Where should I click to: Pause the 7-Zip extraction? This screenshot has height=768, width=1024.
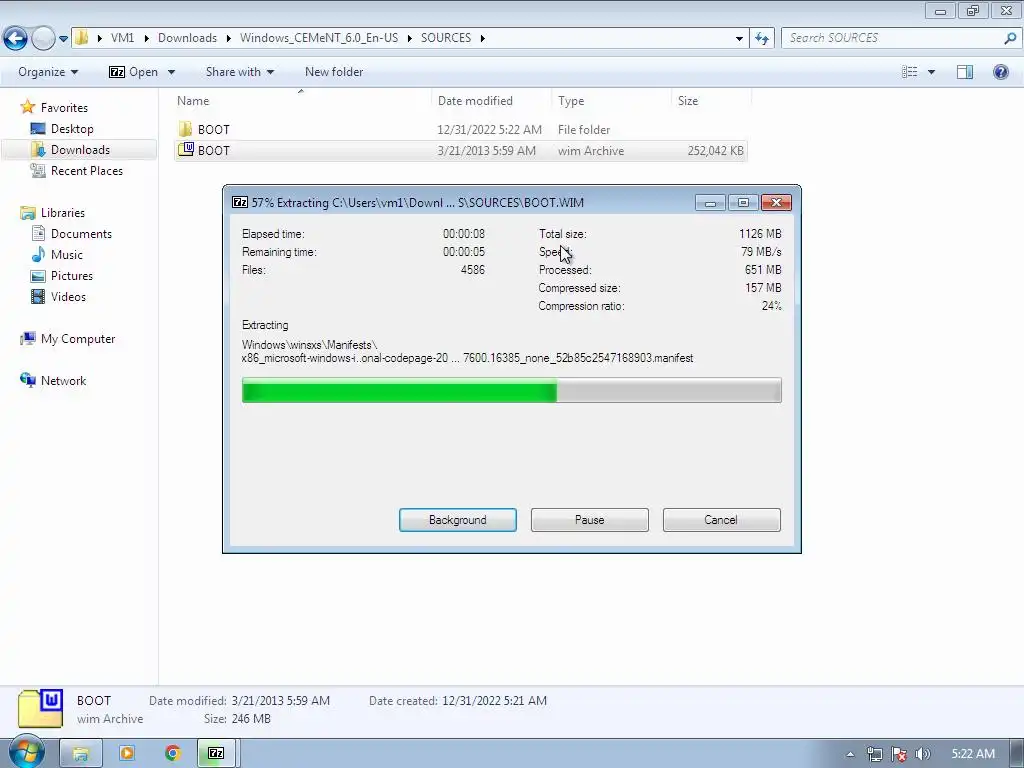(590, 520)
